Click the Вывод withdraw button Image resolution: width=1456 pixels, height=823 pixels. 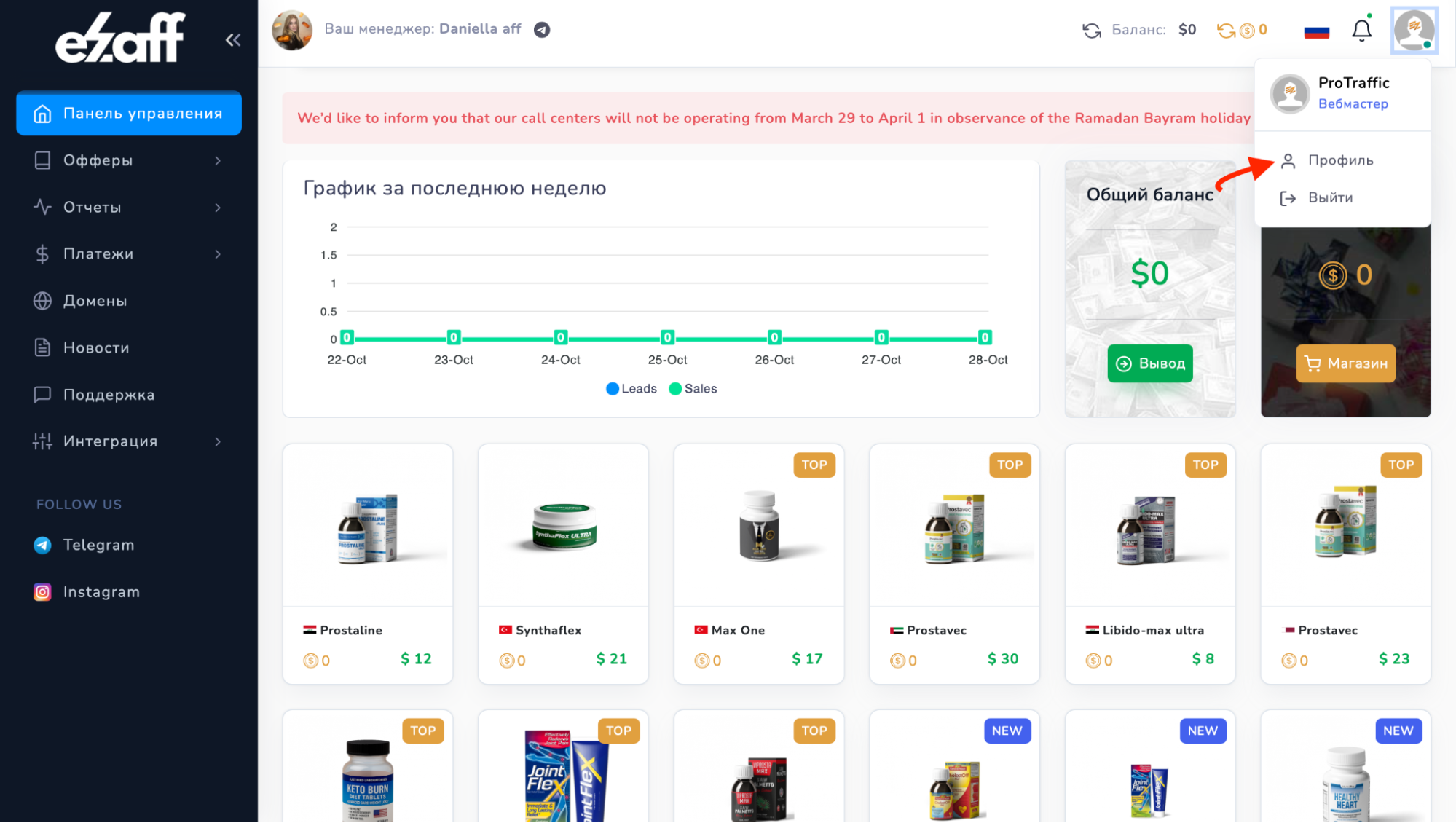tap(1150, 363)
